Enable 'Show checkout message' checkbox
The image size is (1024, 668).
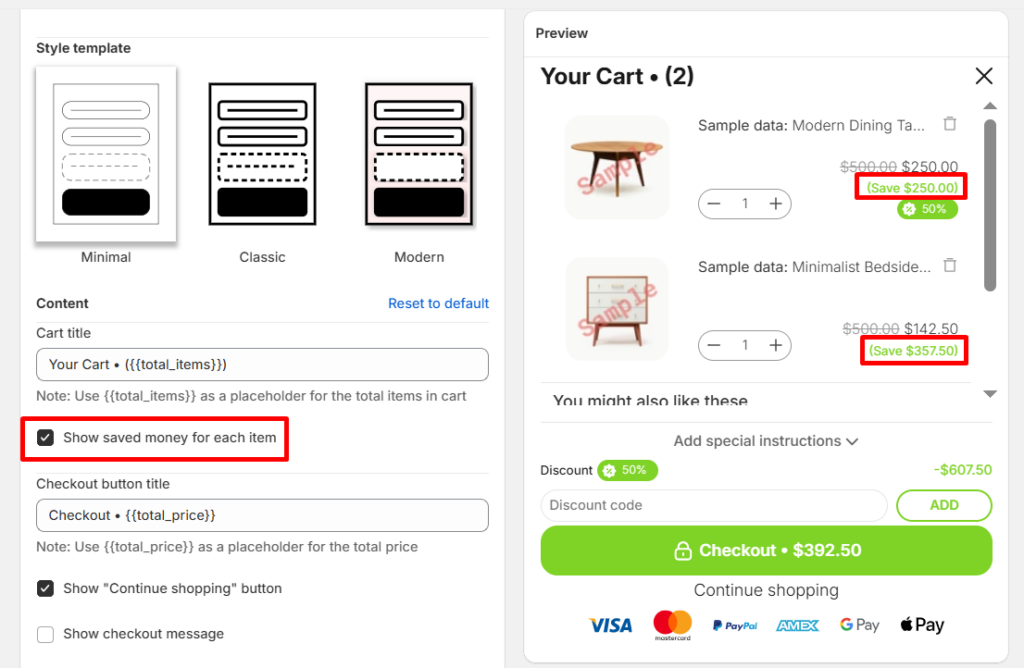pyautogui.click(x=45, y=634)
